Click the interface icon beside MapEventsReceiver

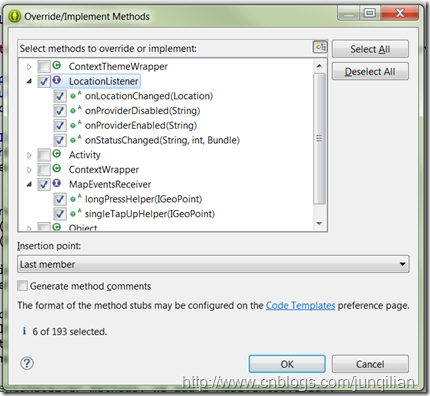(x=57, y=183)
